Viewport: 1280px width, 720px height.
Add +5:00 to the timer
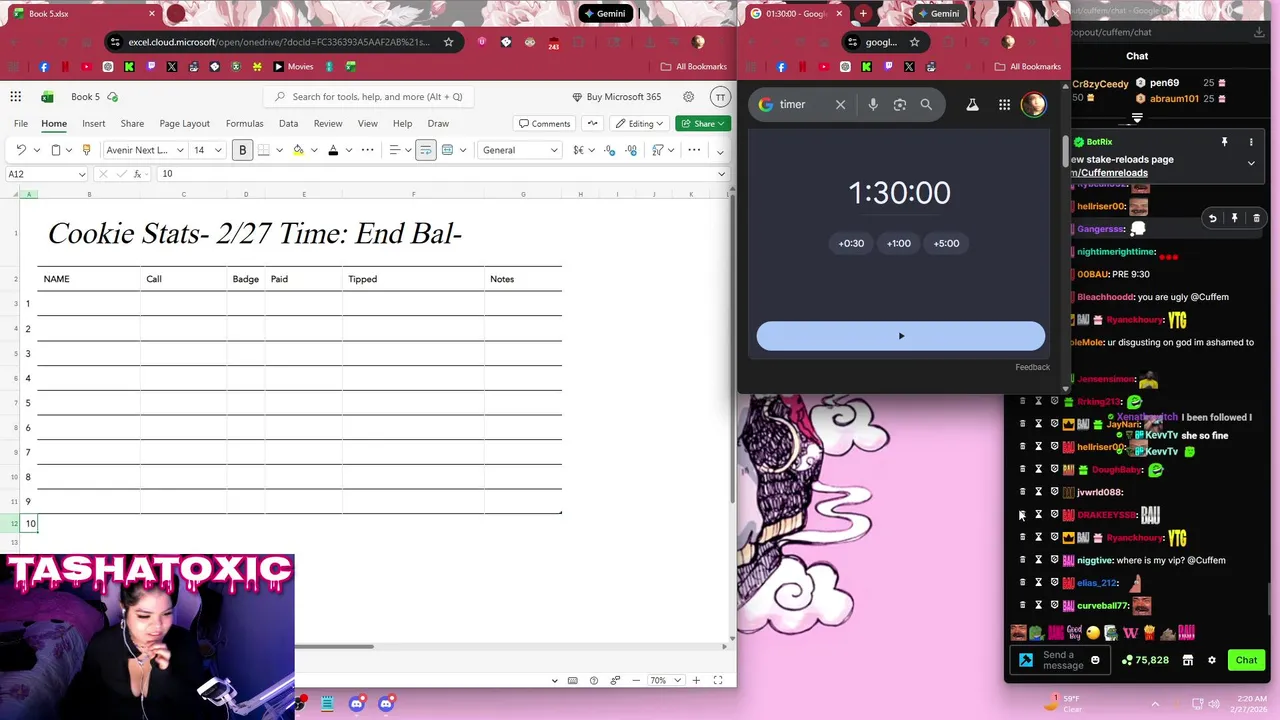click(946, 243)
